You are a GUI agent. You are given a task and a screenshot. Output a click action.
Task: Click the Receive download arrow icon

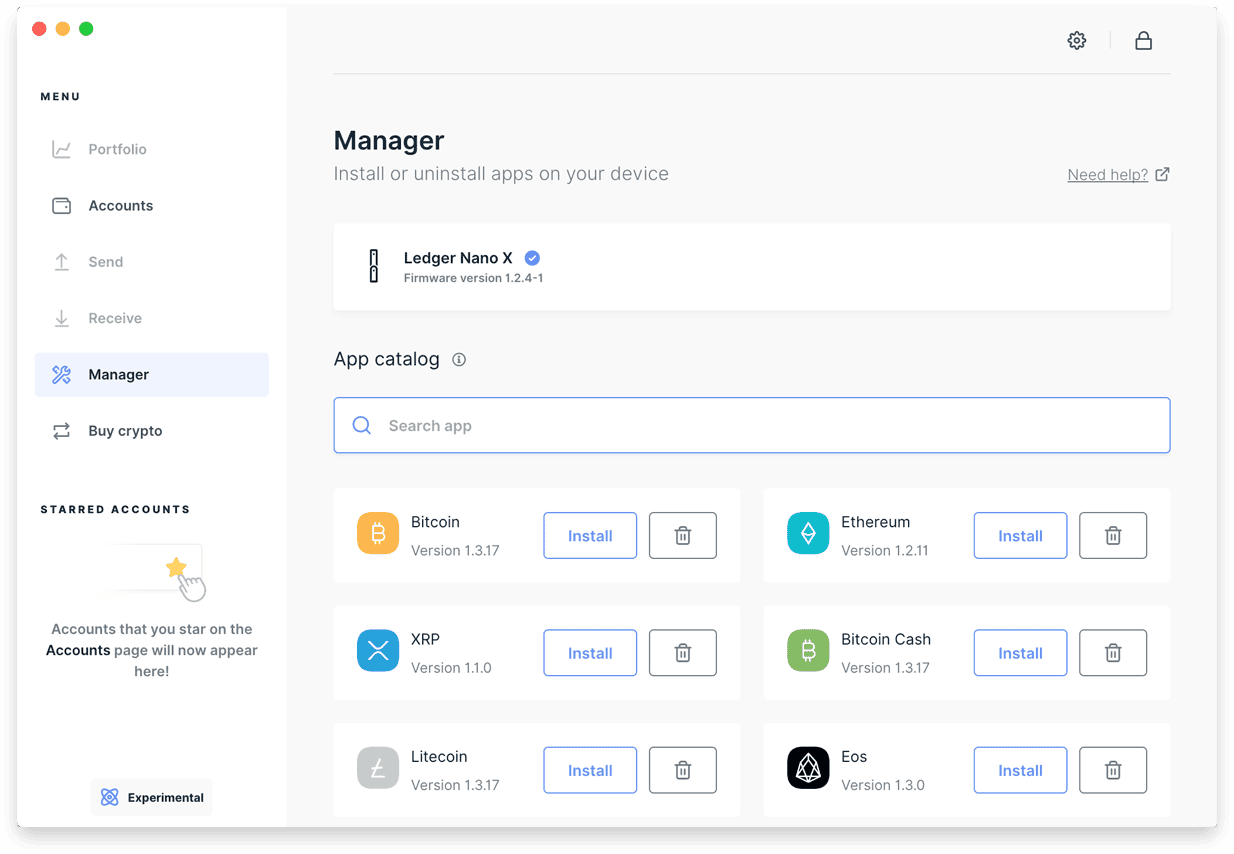point(62,318)
